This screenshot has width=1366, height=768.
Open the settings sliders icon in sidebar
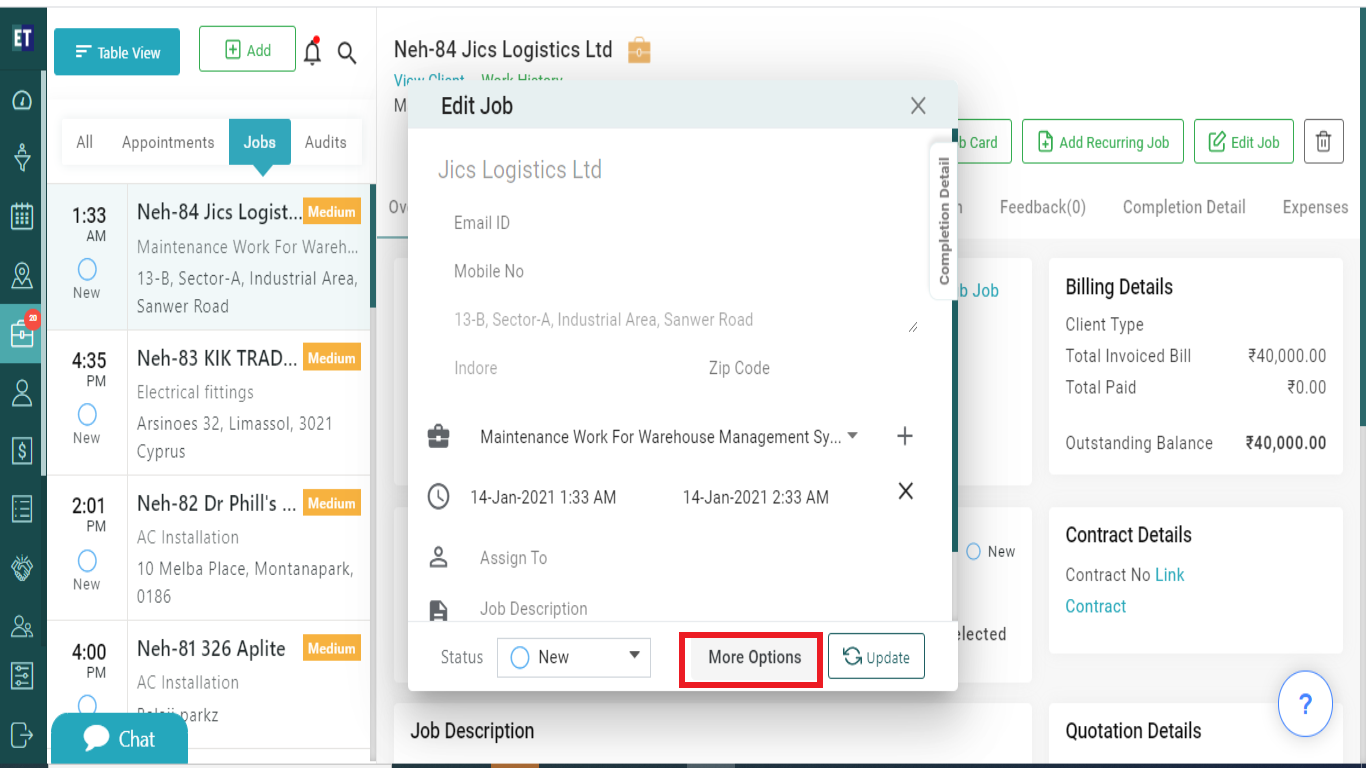pos(22,676)
